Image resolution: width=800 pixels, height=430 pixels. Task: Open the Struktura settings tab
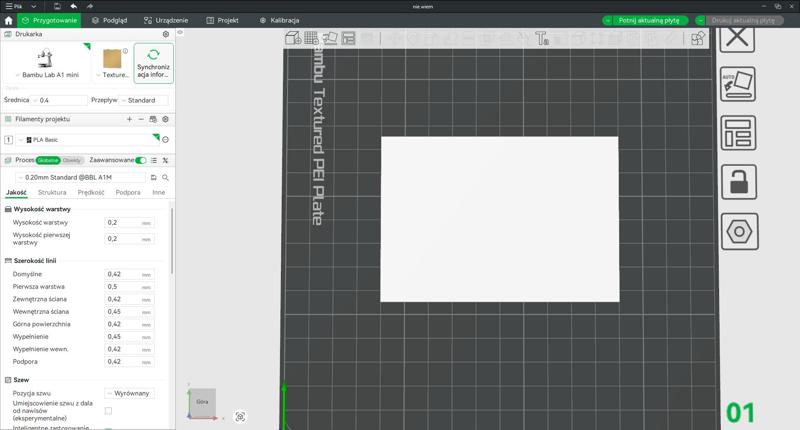point(52,192)
